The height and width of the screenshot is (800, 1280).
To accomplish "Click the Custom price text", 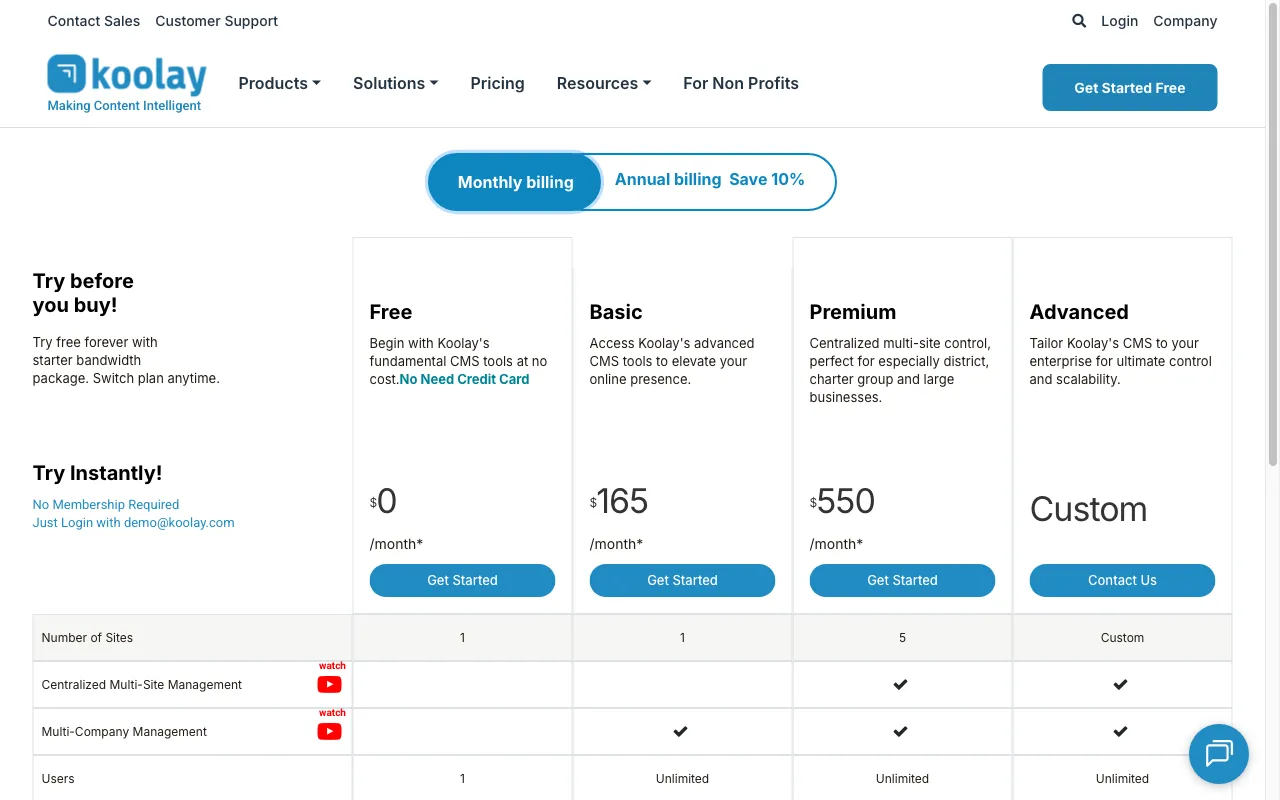I will (1088, 509).
